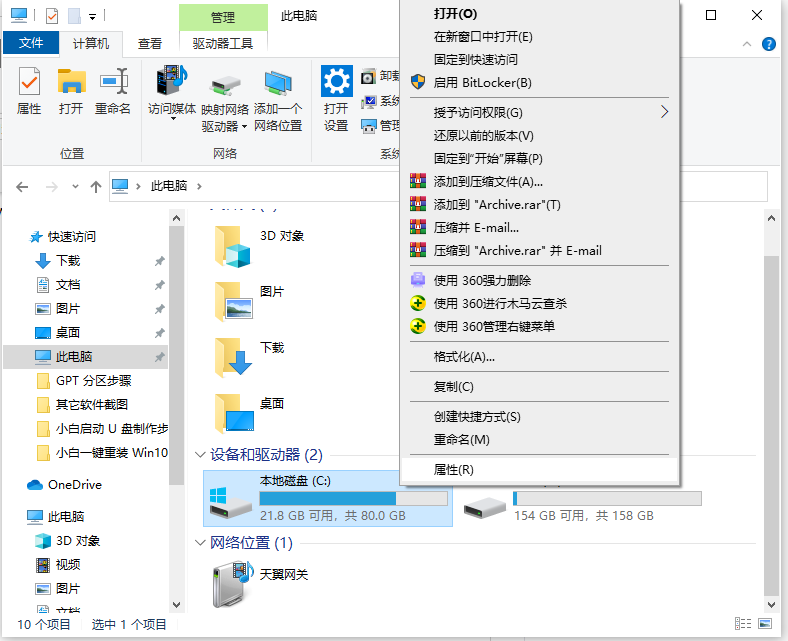This screenshot has width=788, height=641.
Task: Click the help question mark icon
Action: click(768, 44)
